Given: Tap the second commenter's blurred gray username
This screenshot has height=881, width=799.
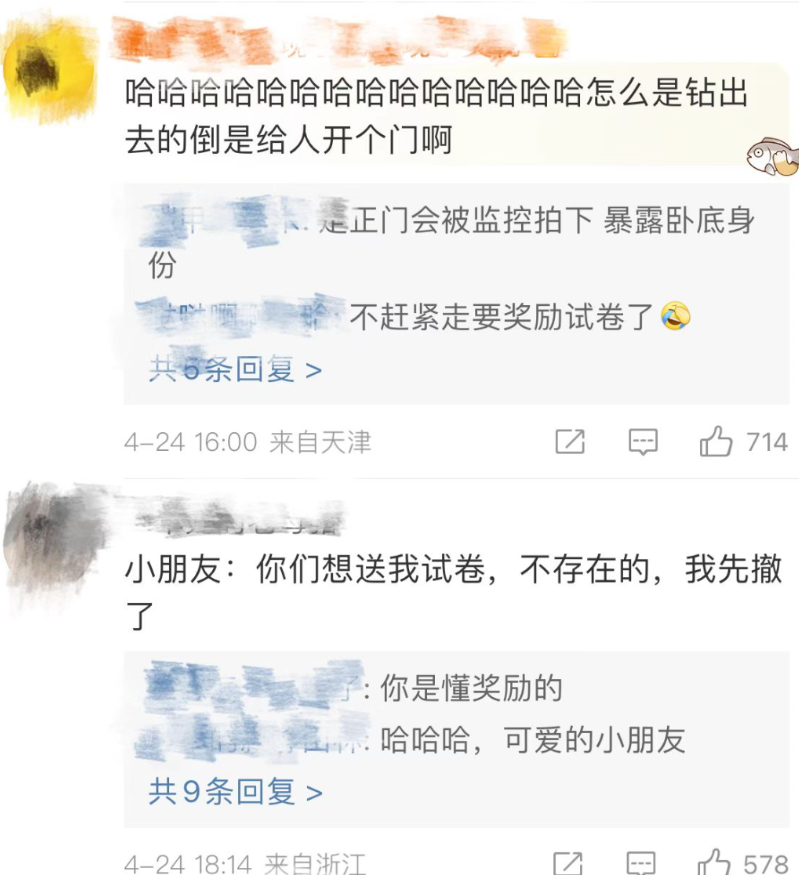Looking at the screenshot, I should click(x=239, y=518).
